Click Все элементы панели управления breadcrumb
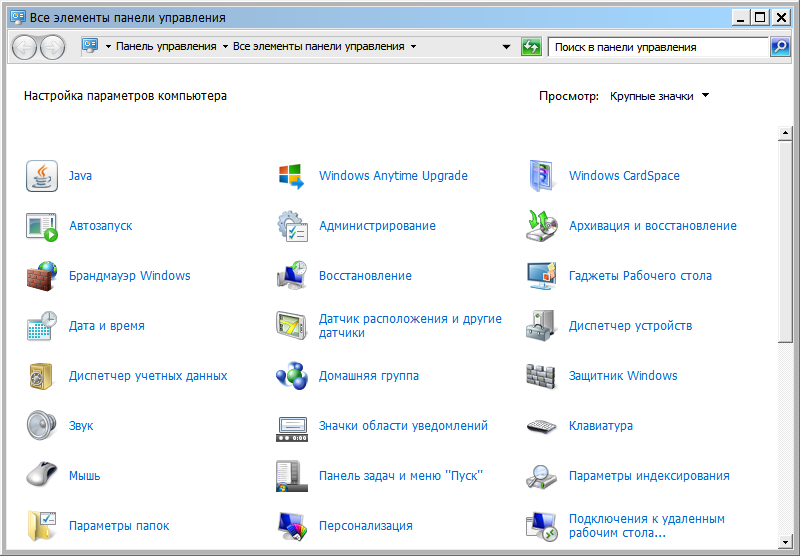 click(x=319, y=46)
